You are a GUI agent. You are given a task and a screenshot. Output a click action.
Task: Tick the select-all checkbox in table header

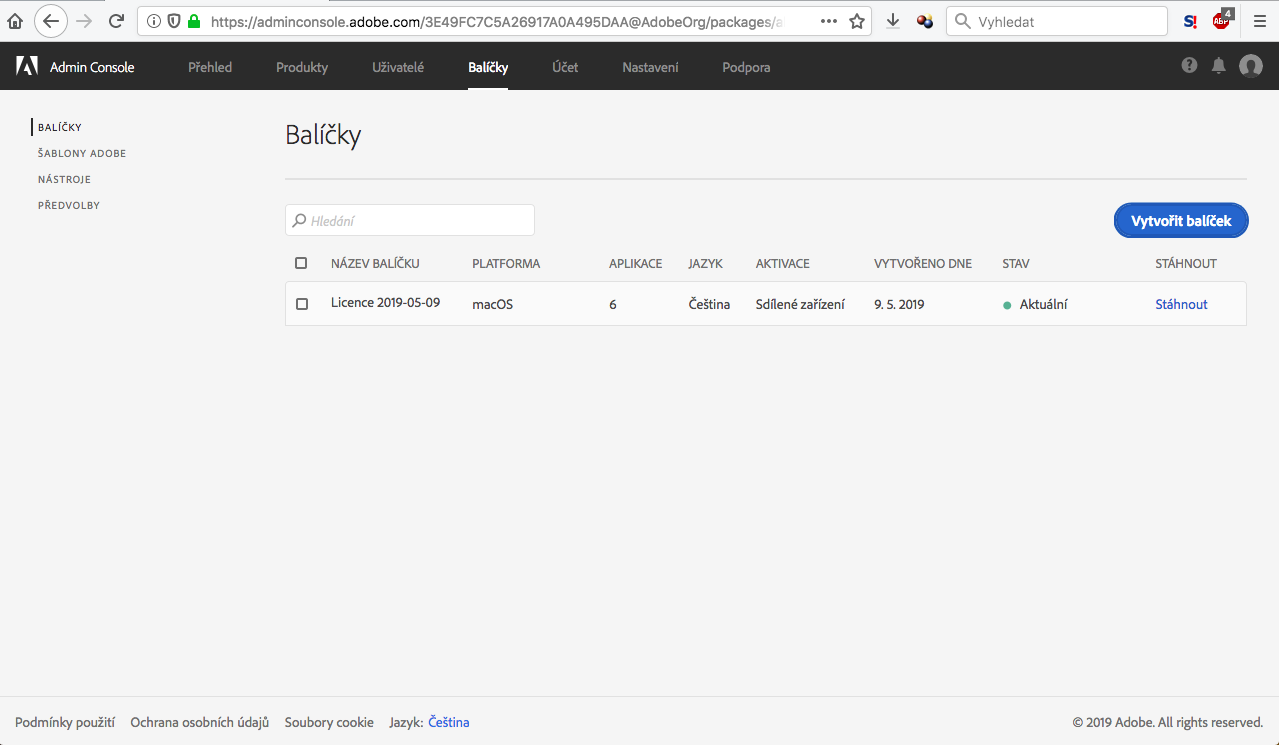[301, 263]
